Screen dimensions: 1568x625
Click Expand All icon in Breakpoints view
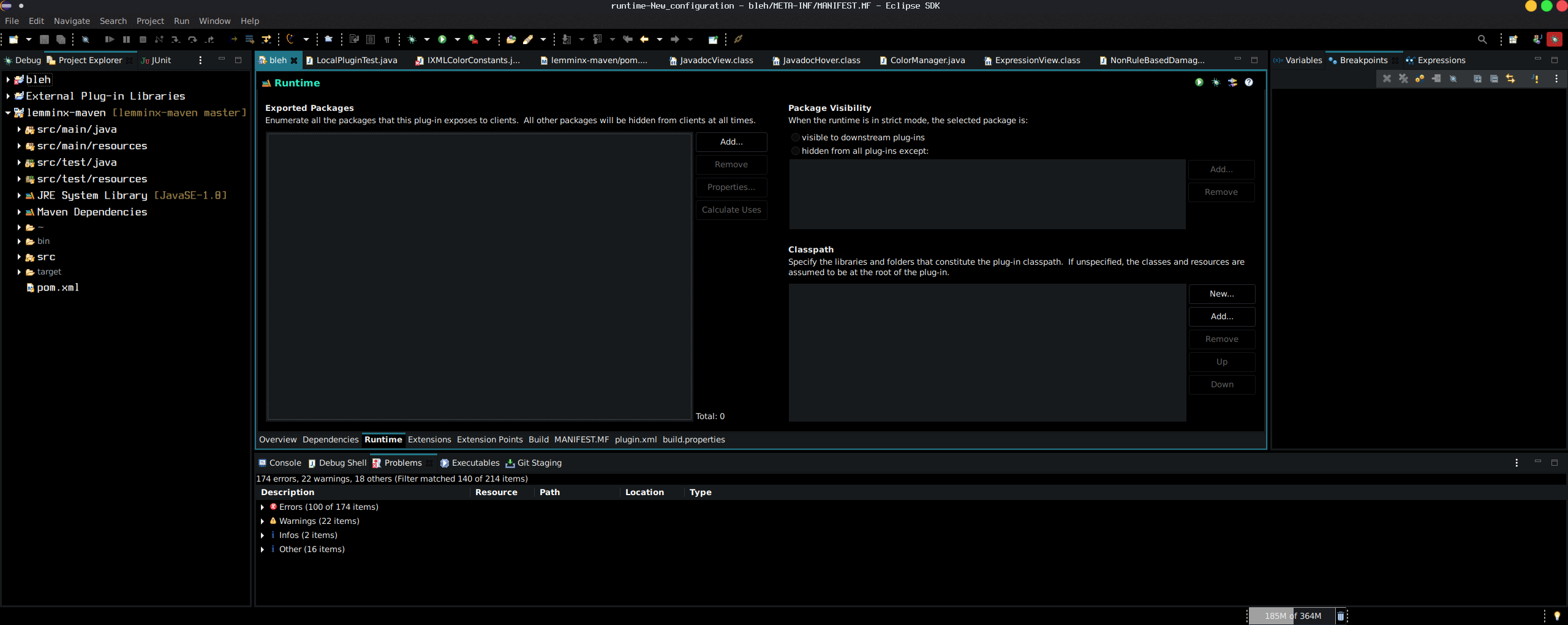(x=1477, y=78)
